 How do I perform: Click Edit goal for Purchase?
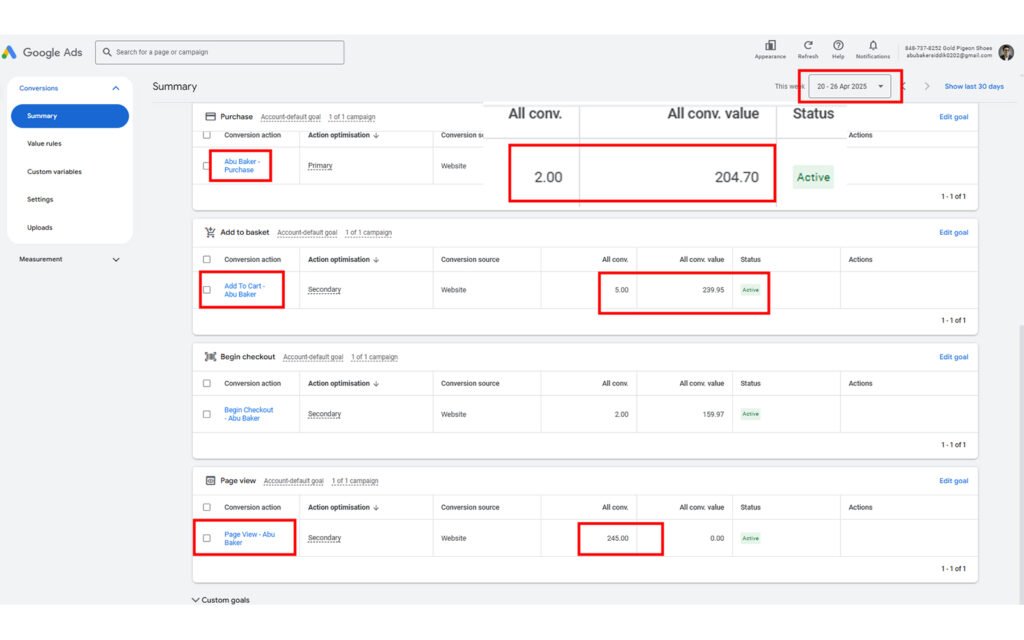pos(953,117)
